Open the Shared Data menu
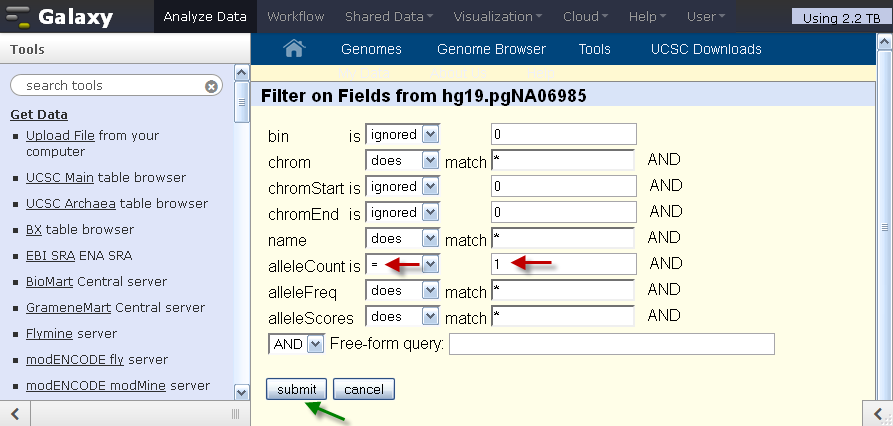The width and height of the screenshot is (893, 426). click(388, 17)
